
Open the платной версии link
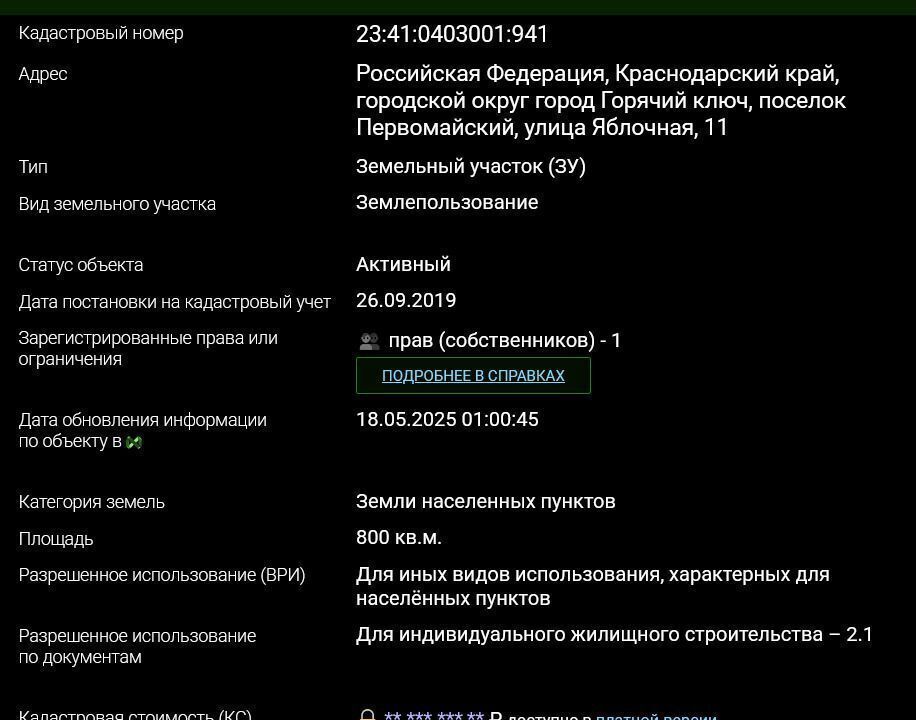click(656, 716)
